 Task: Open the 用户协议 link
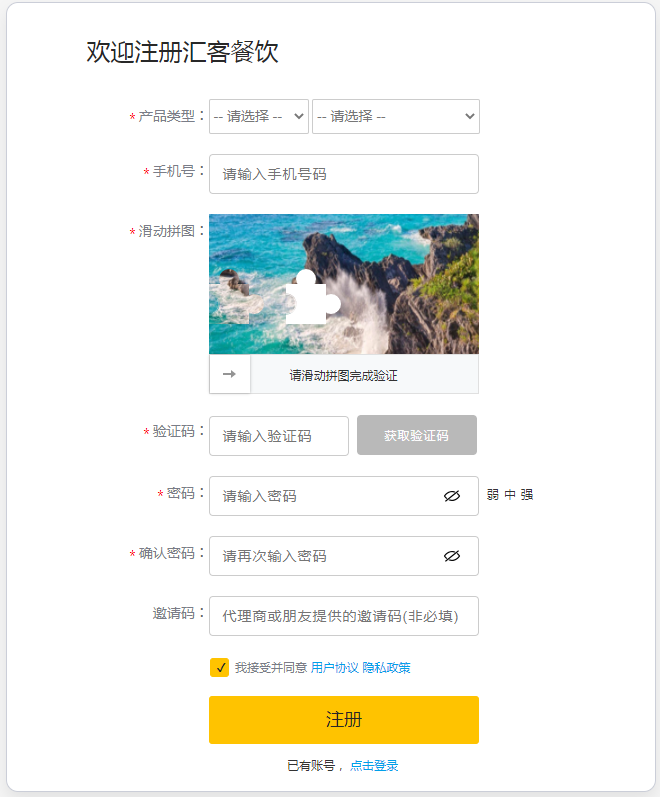(x=335, y=667)
